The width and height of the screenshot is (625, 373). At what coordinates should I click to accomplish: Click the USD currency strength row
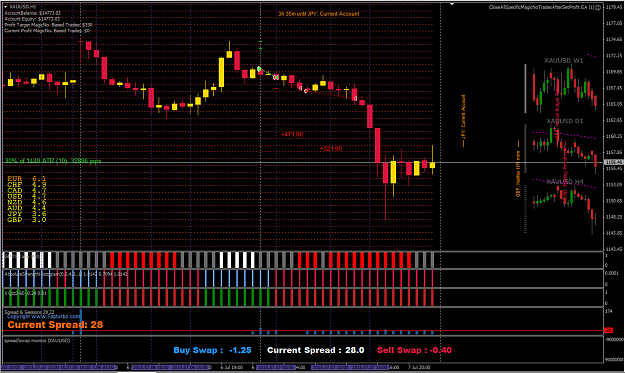pos(26,196)
